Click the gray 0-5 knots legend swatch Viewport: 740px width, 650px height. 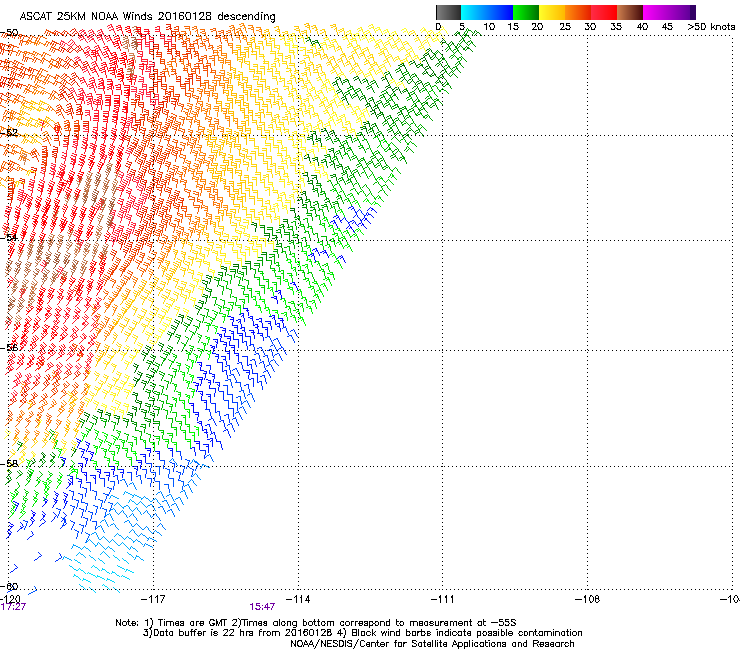click(x=448, y=12)
